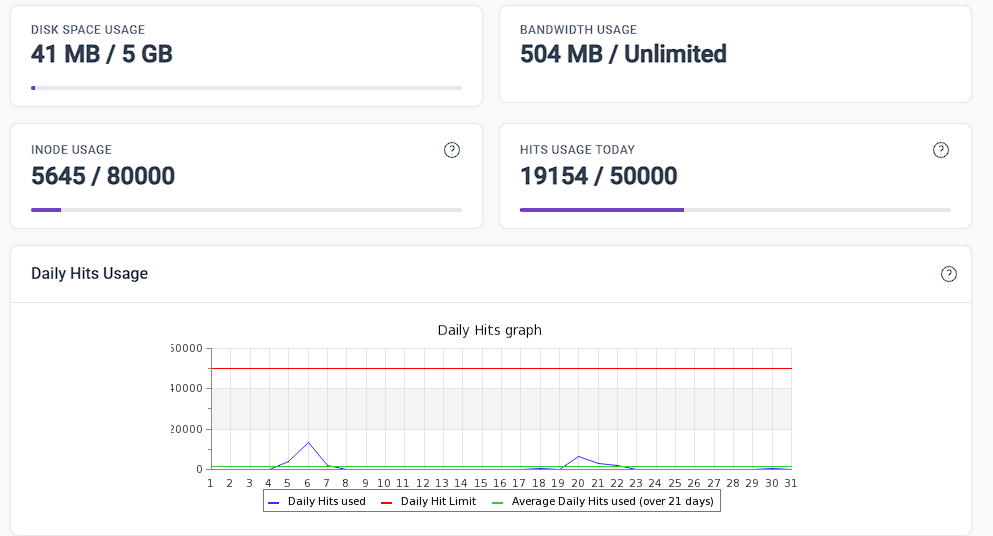Viewport: 993px width, 536px height.
Task: Click the Disk Space Usage progress bar
Action: point(246,88)
